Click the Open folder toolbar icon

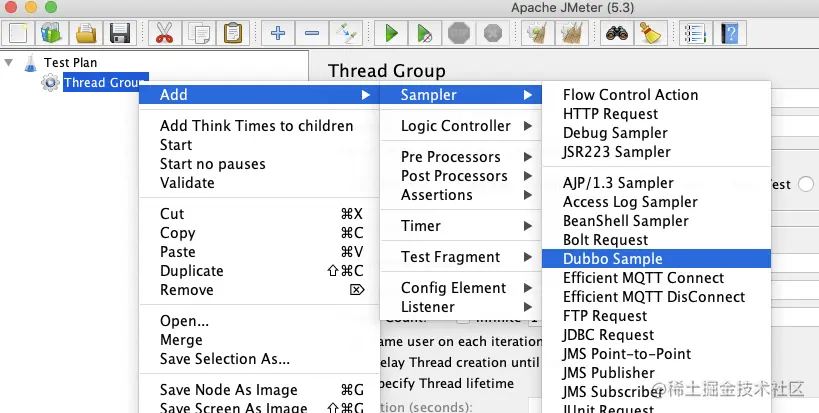pos(86,33)
